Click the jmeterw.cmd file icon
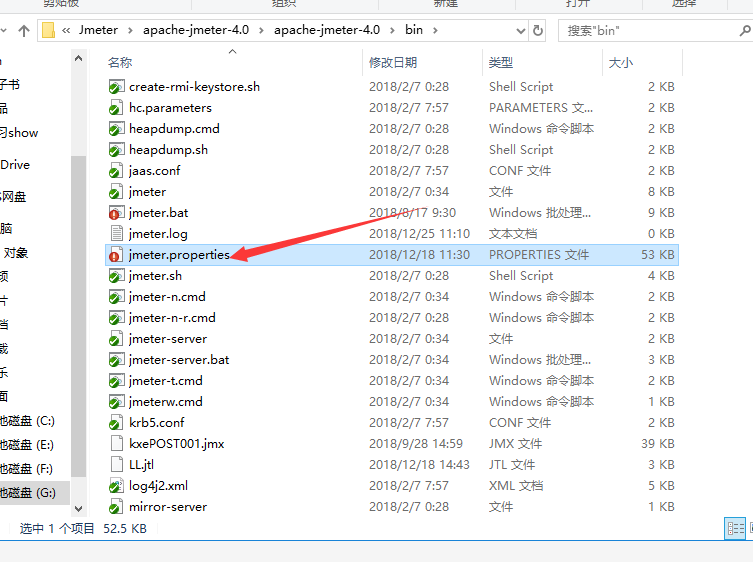This screenshot has width=753, height=562. coord(116,402)
